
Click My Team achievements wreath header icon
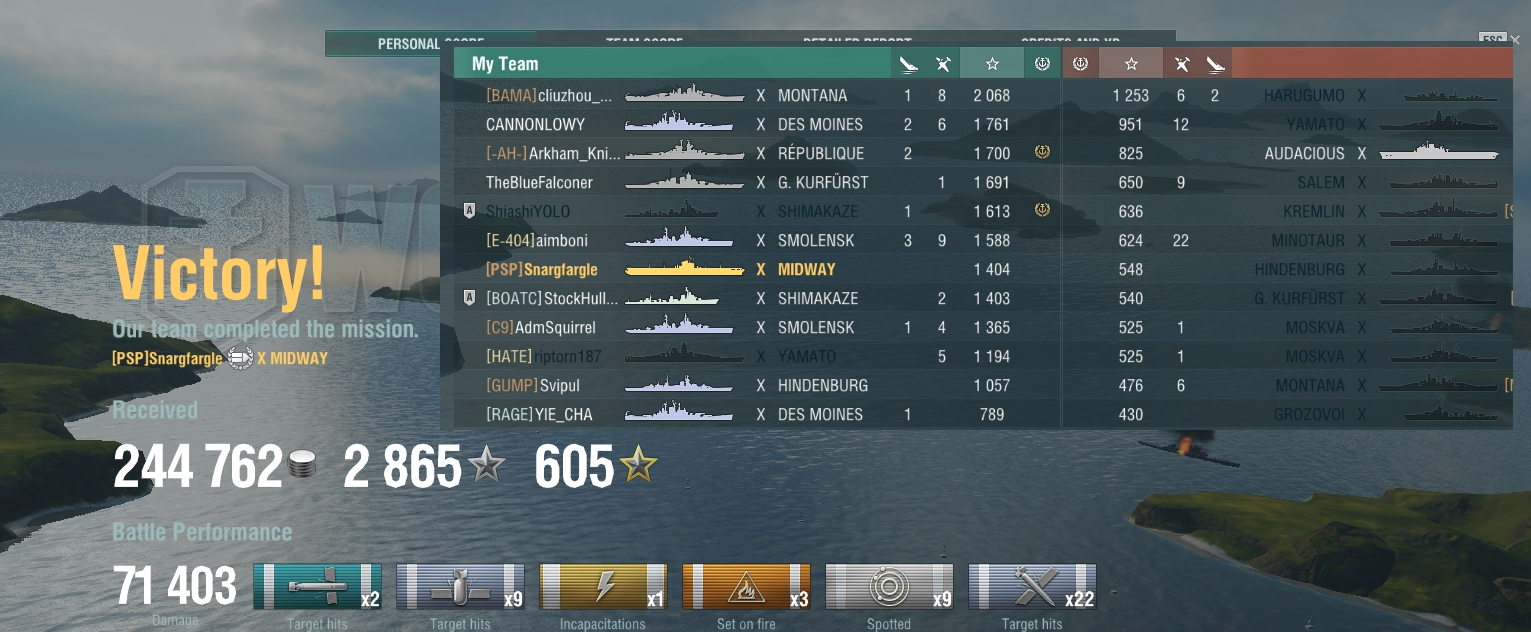coord(1042,64)
